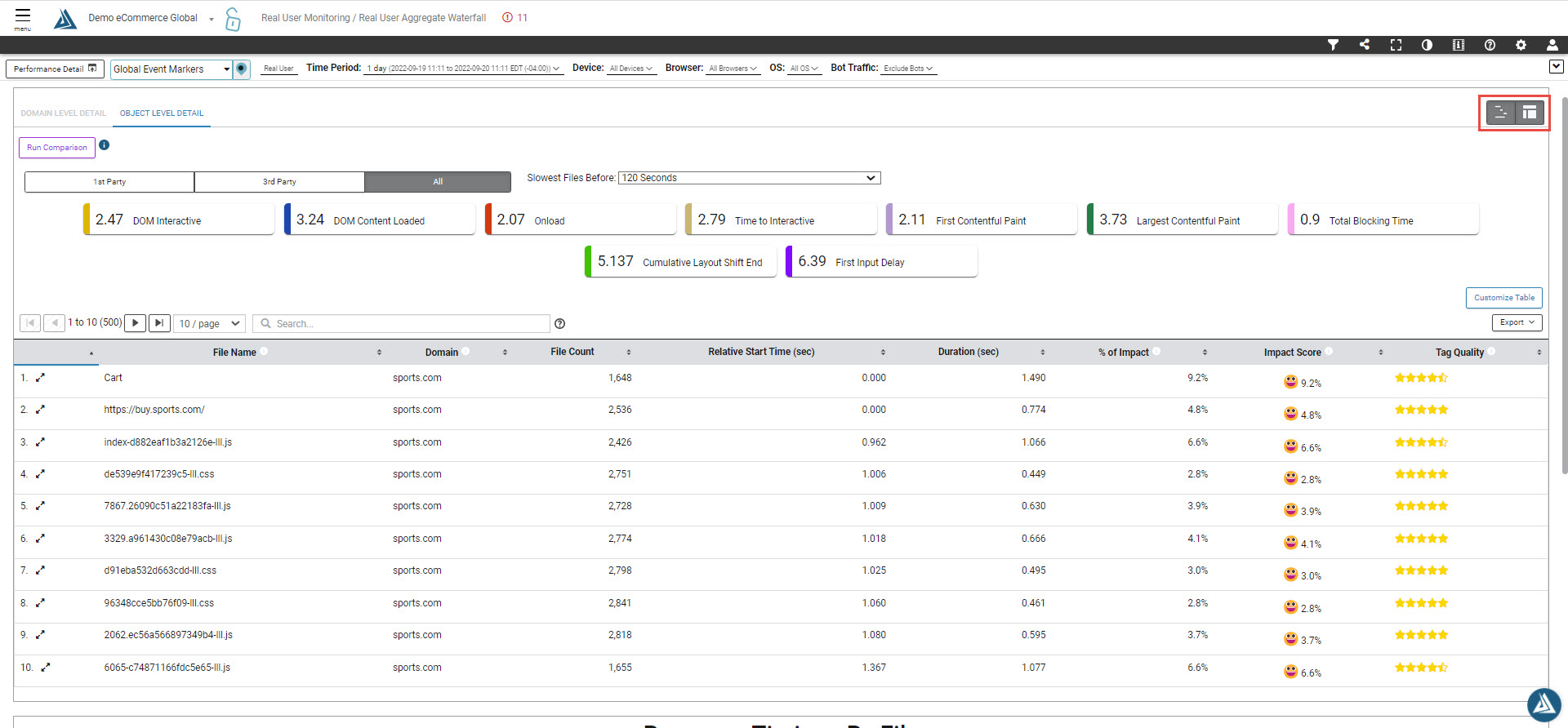Open the Demo eCommerce Global site dropdown
Viewport: 1568px width, 728px height.
click(x=151, y=18)
